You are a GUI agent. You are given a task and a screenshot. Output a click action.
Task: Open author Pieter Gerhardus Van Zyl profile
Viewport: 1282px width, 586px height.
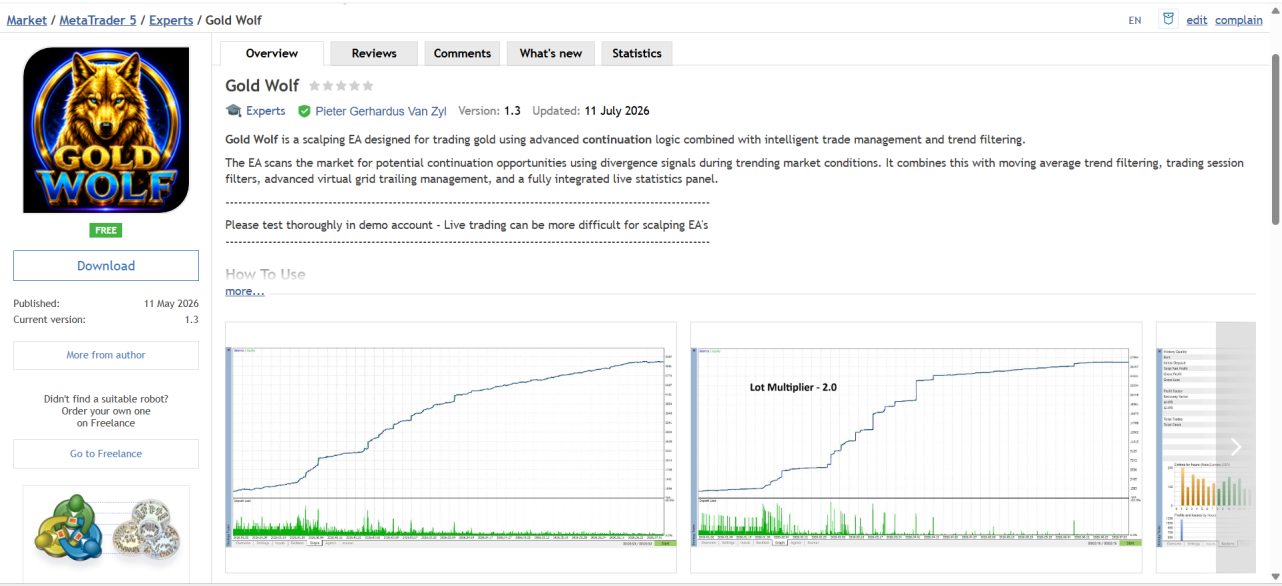[380, 111]
